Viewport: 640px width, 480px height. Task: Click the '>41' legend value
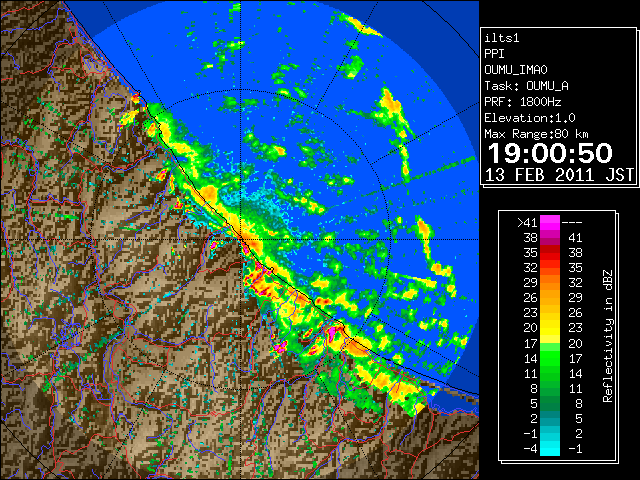[527, 223]
